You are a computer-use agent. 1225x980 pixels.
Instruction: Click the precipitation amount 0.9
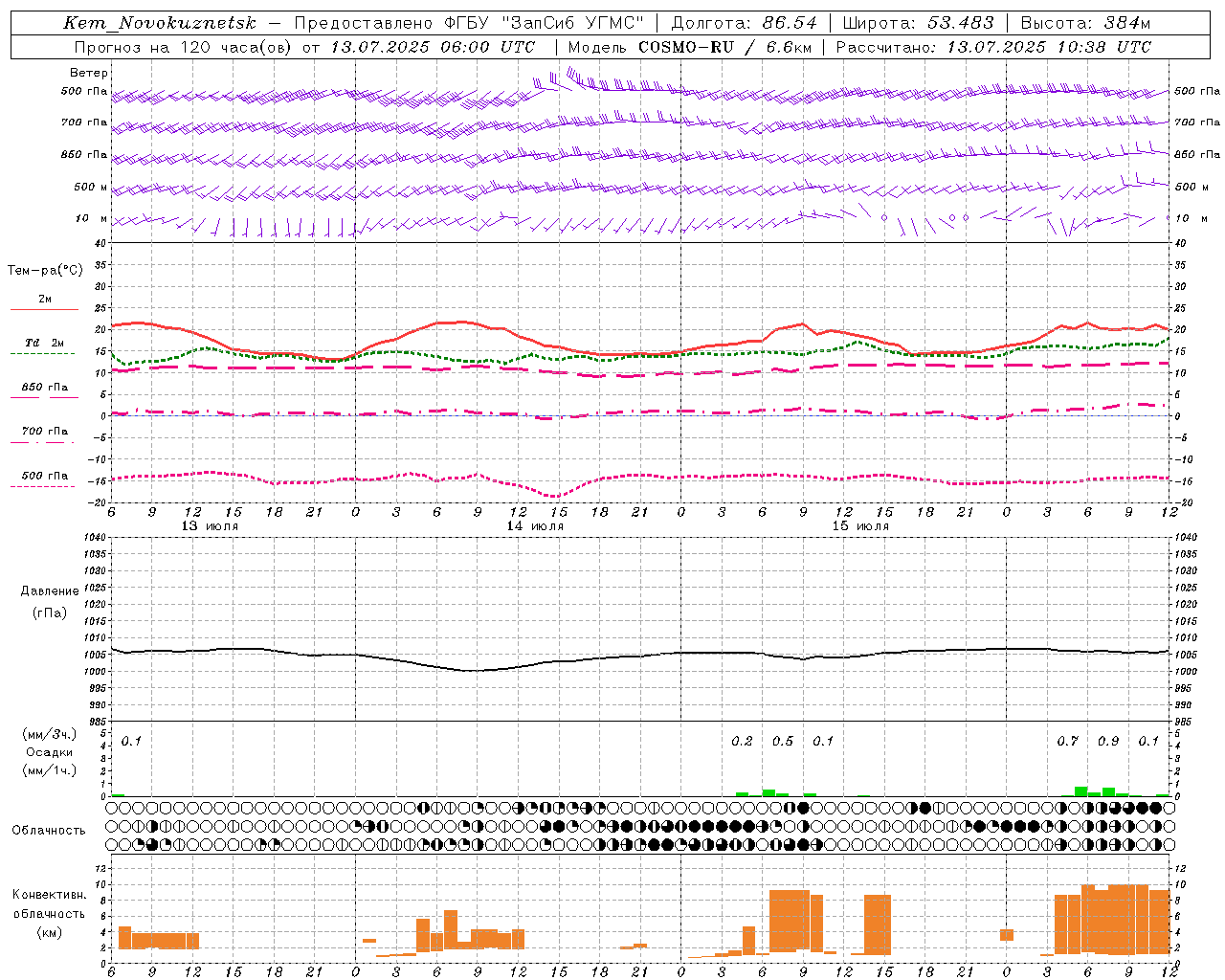click(1108, 742)
